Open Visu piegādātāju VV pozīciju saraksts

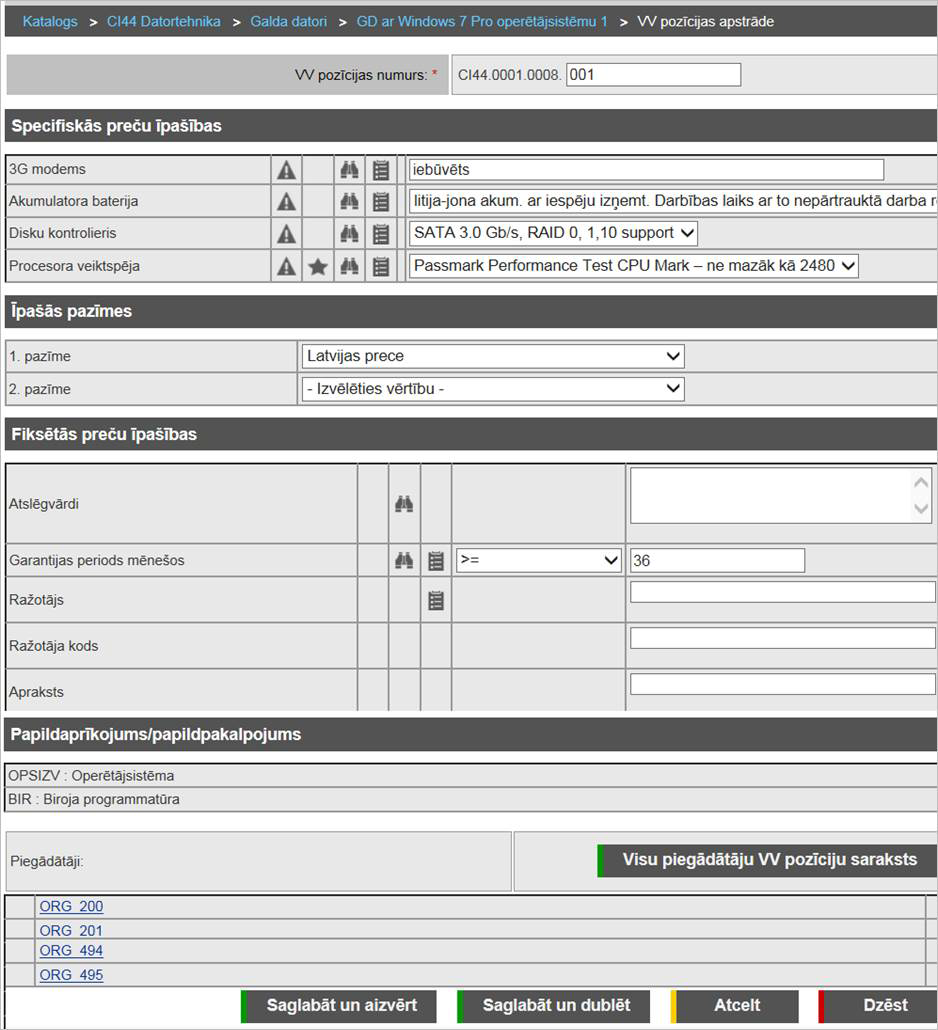767,860
